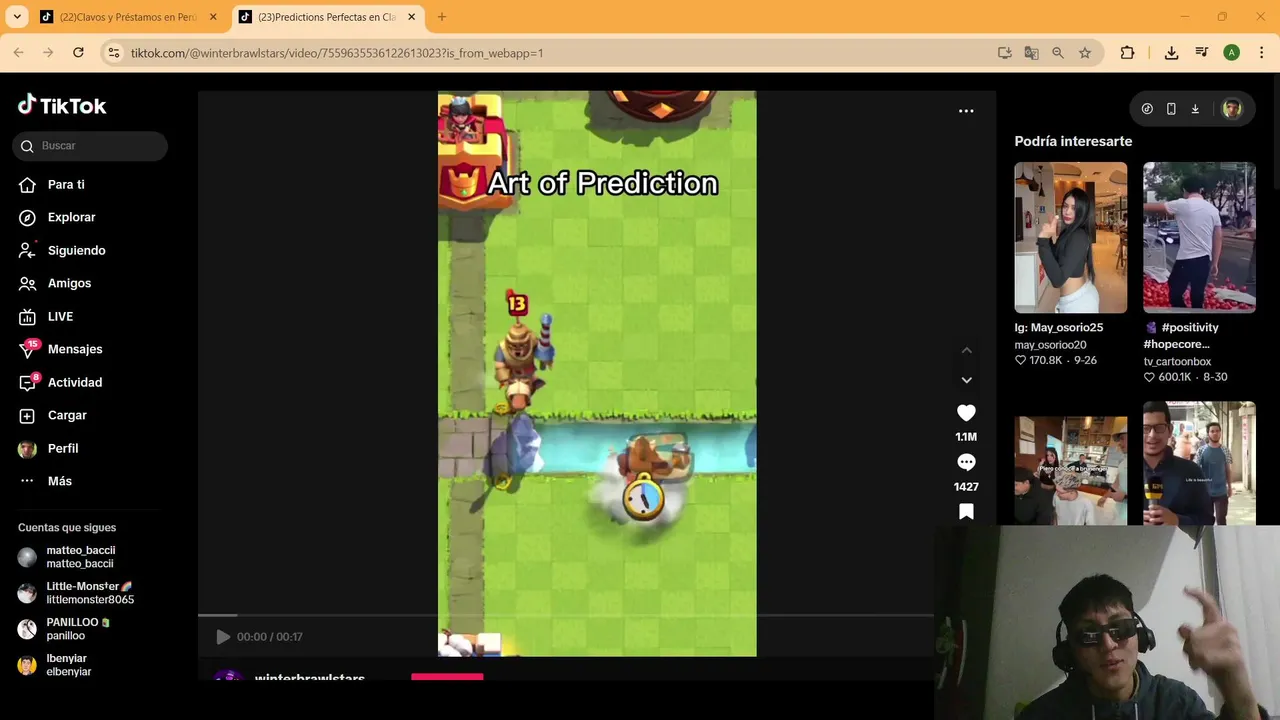Open Chrome profile A avatar
Viewport: 1280px width, 720px height.
coord(1231,53)
